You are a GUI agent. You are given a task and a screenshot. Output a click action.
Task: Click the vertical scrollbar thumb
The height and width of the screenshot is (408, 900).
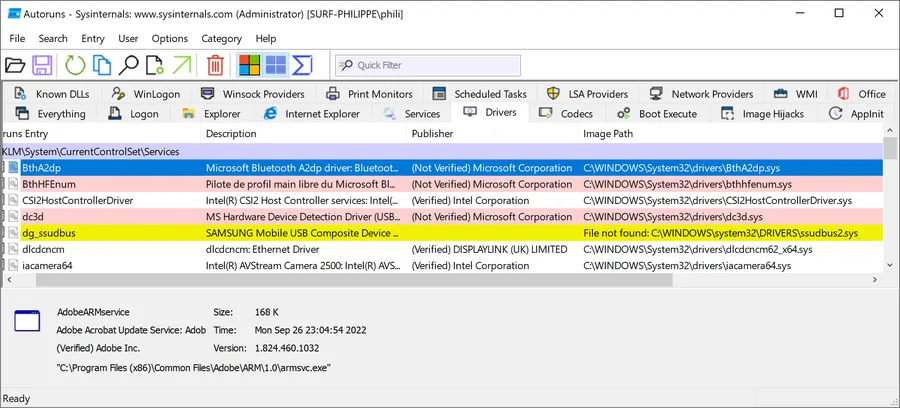point(890,147)
